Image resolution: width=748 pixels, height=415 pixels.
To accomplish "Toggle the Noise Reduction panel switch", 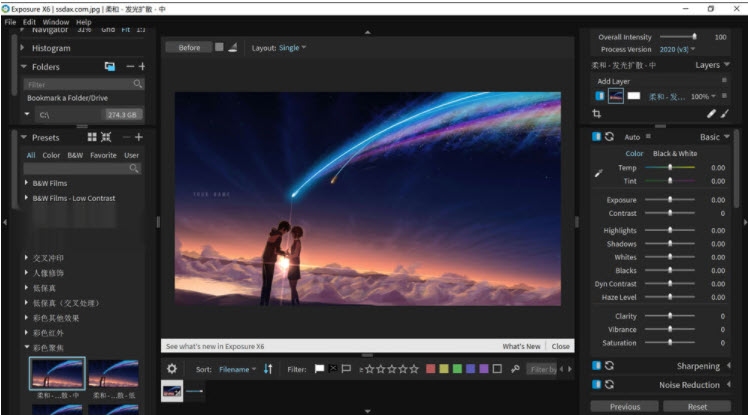I will (597, 384).
